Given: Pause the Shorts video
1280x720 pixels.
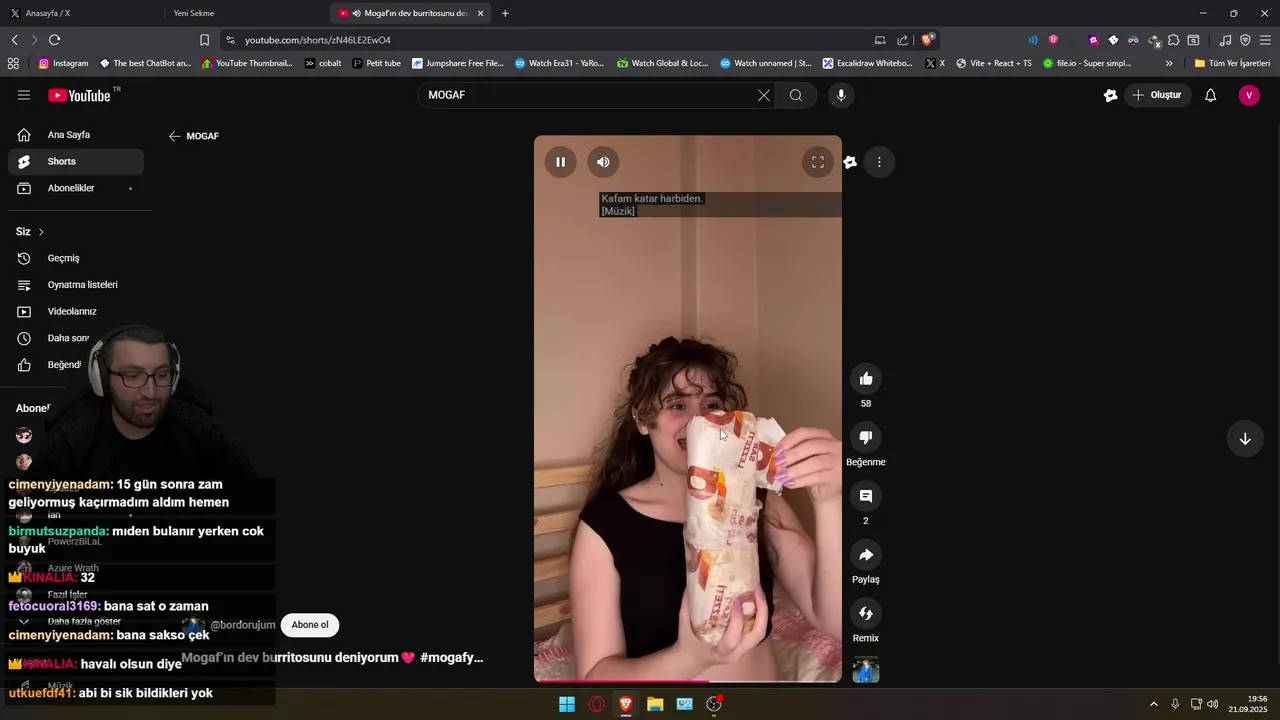Looking at the screenshot, I should click(x=560, y=162).
